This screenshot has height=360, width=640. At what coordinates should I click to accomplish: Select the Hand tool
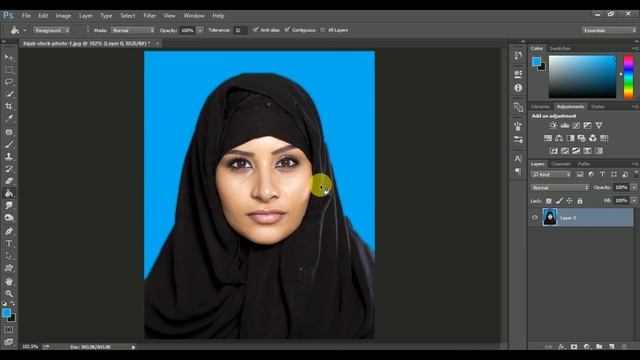click(x=9, y=282)
